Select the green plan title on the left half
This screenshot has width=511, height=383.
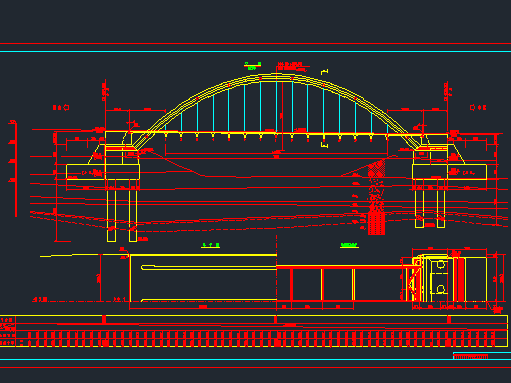click(x=211, y=246)
